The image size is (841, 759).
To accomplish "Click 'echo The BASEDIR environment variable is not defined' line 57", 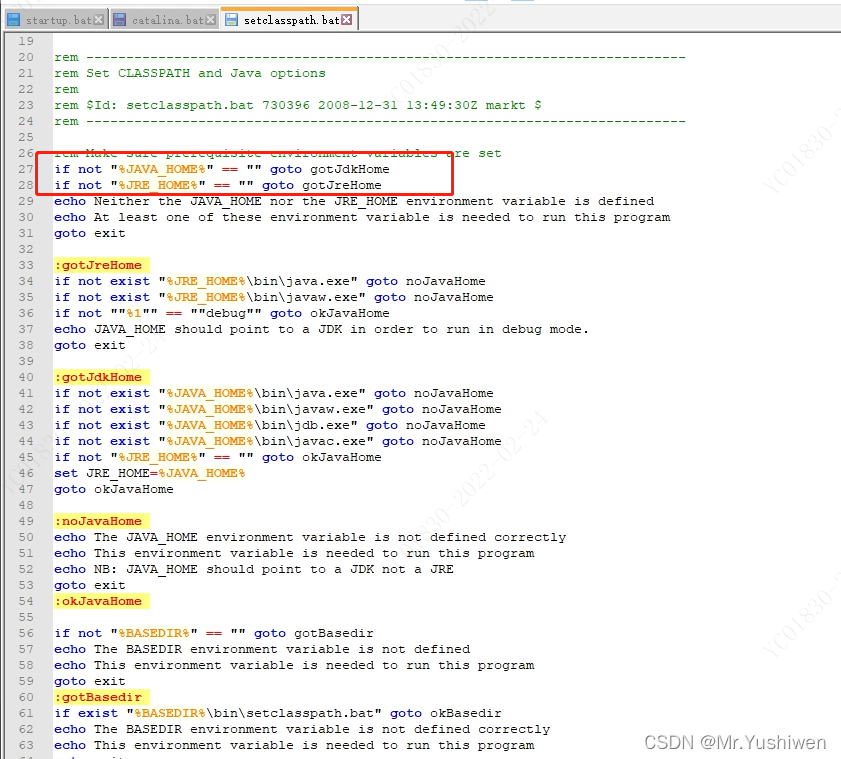I will [262, 649].
